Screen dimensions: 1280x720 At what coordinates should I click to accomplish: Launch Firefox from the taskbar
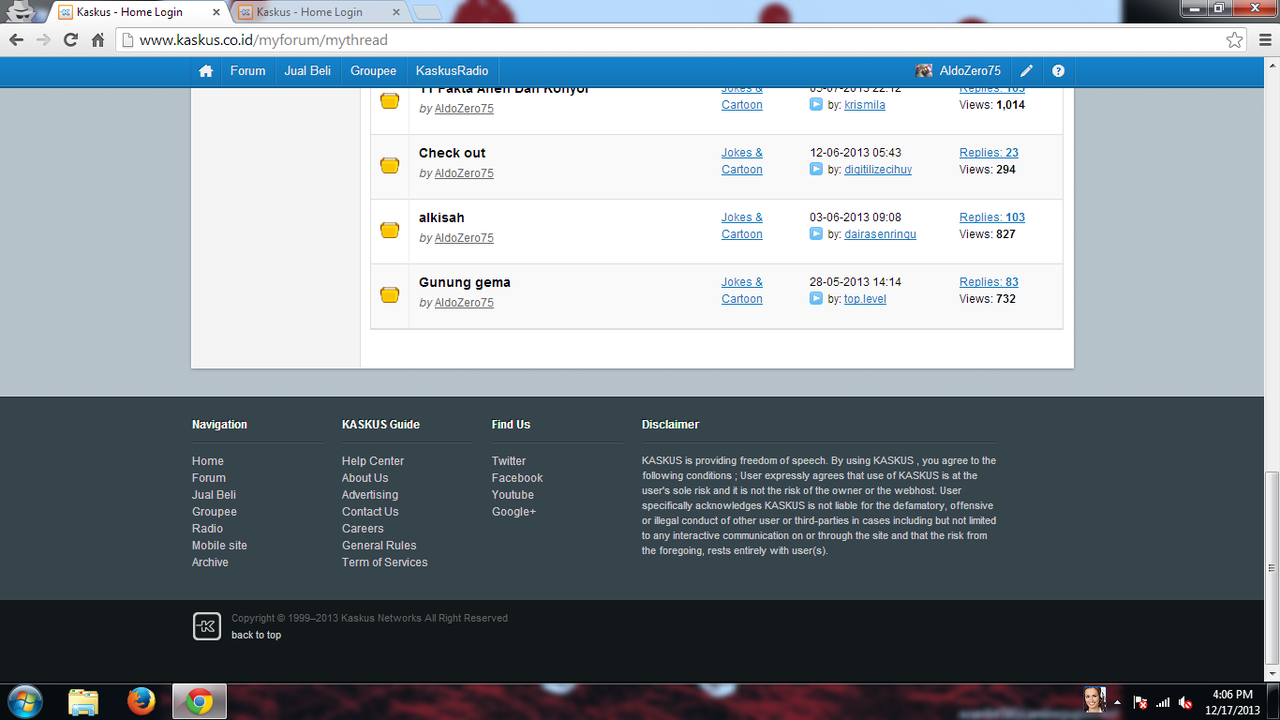pos(142,702)
